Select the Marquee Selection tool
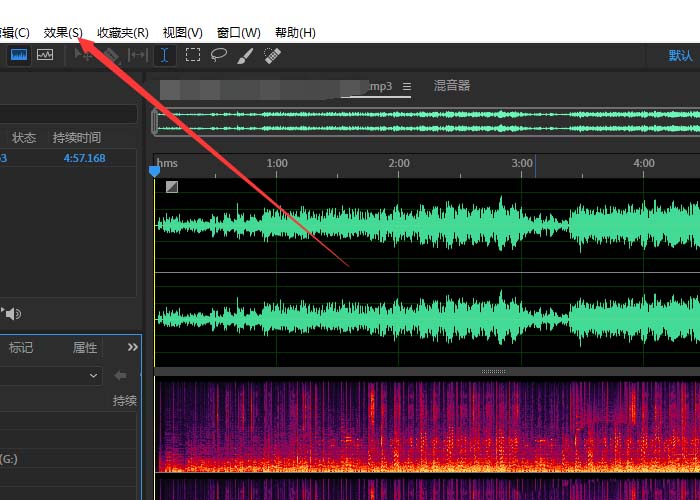Screen dimensions: 700x500 click(x=192, y=56)
